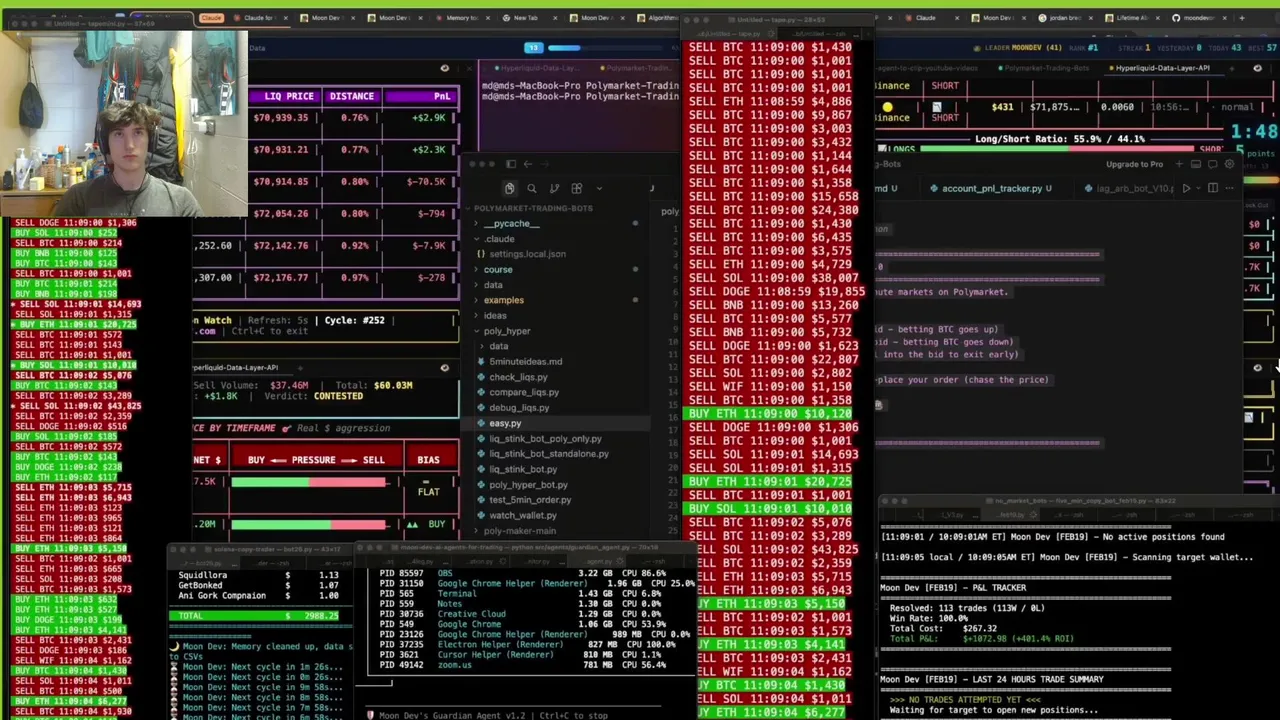
Task: Open the Extensions view icon
Action: [576, 188]
